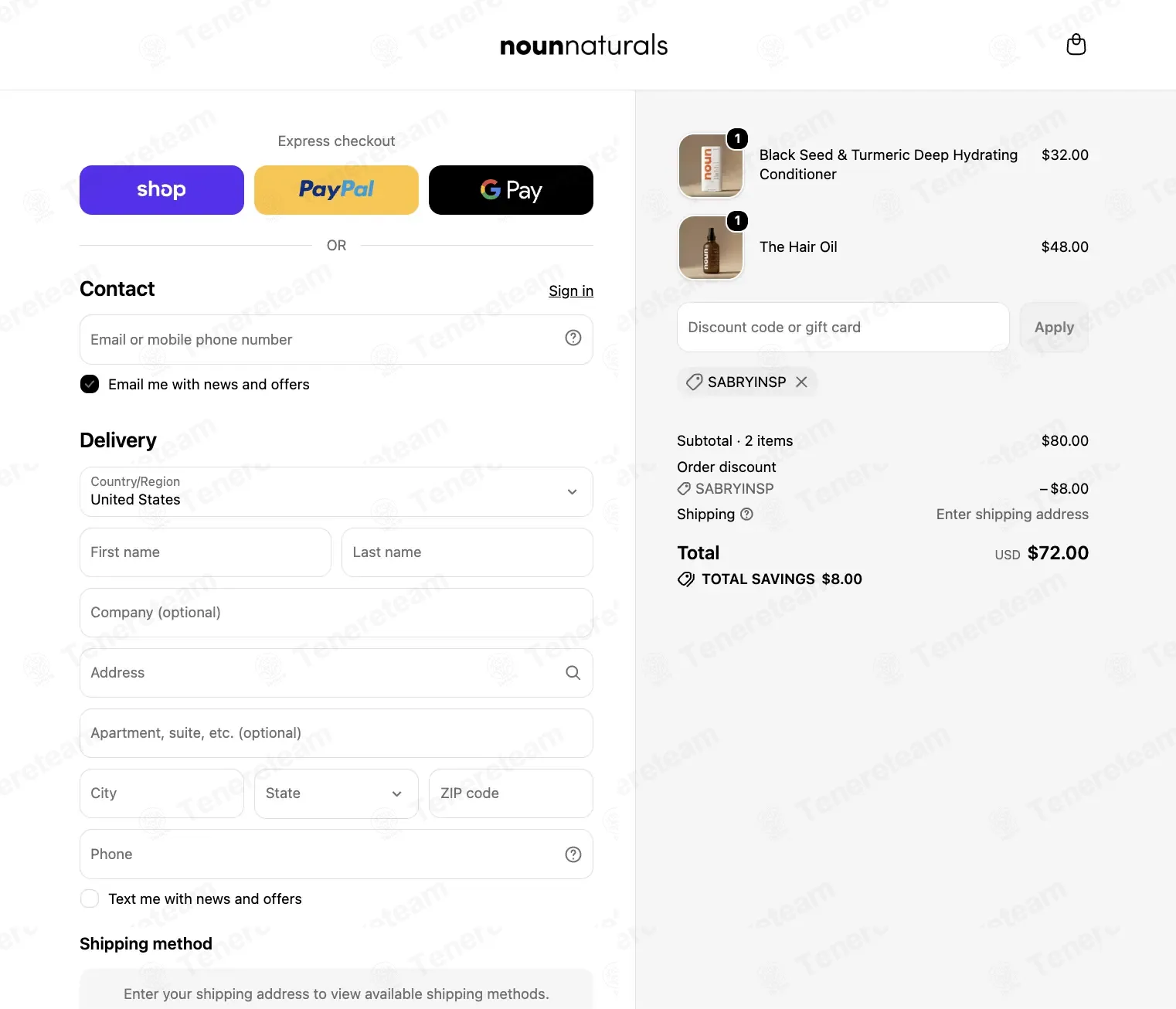Screen dimensions: 1176x1009
Task: Click the Apply discount button
Action: click(1054, 327)
